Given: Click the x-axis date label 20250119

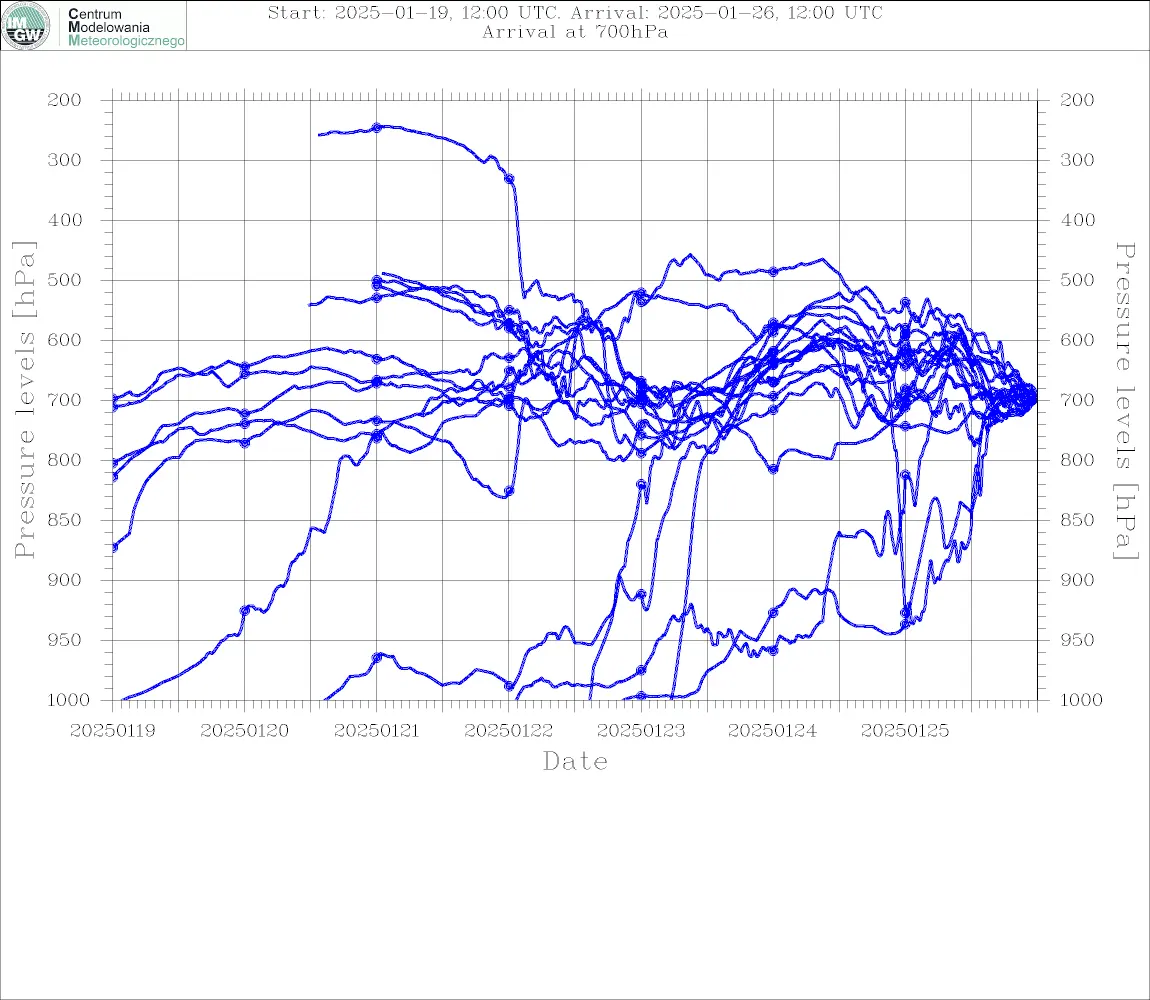Looking at the screenshot, I should [113, 731].
